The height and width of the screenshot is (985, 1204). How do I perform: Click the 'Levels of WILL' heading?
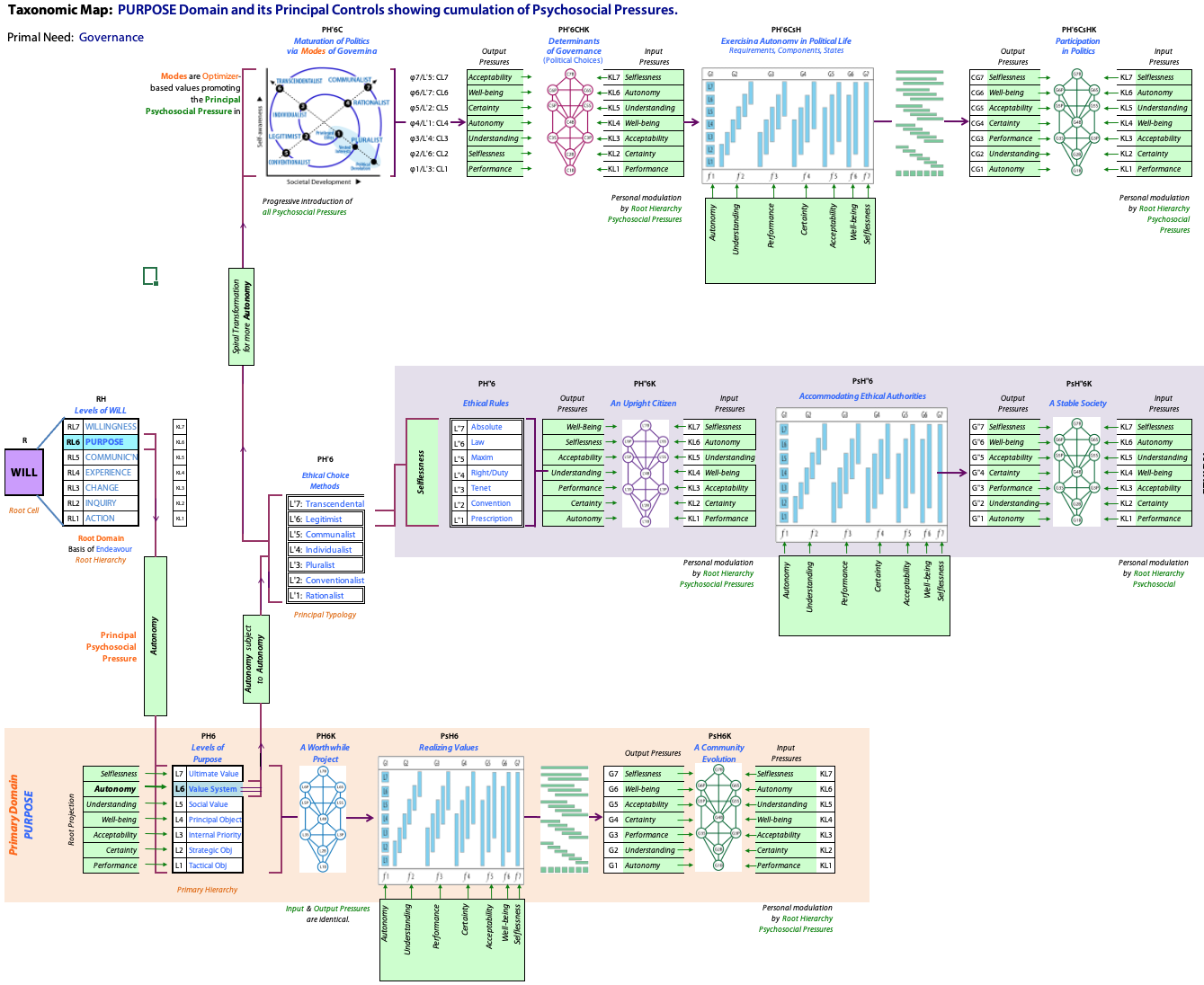[x=101, y=411]
